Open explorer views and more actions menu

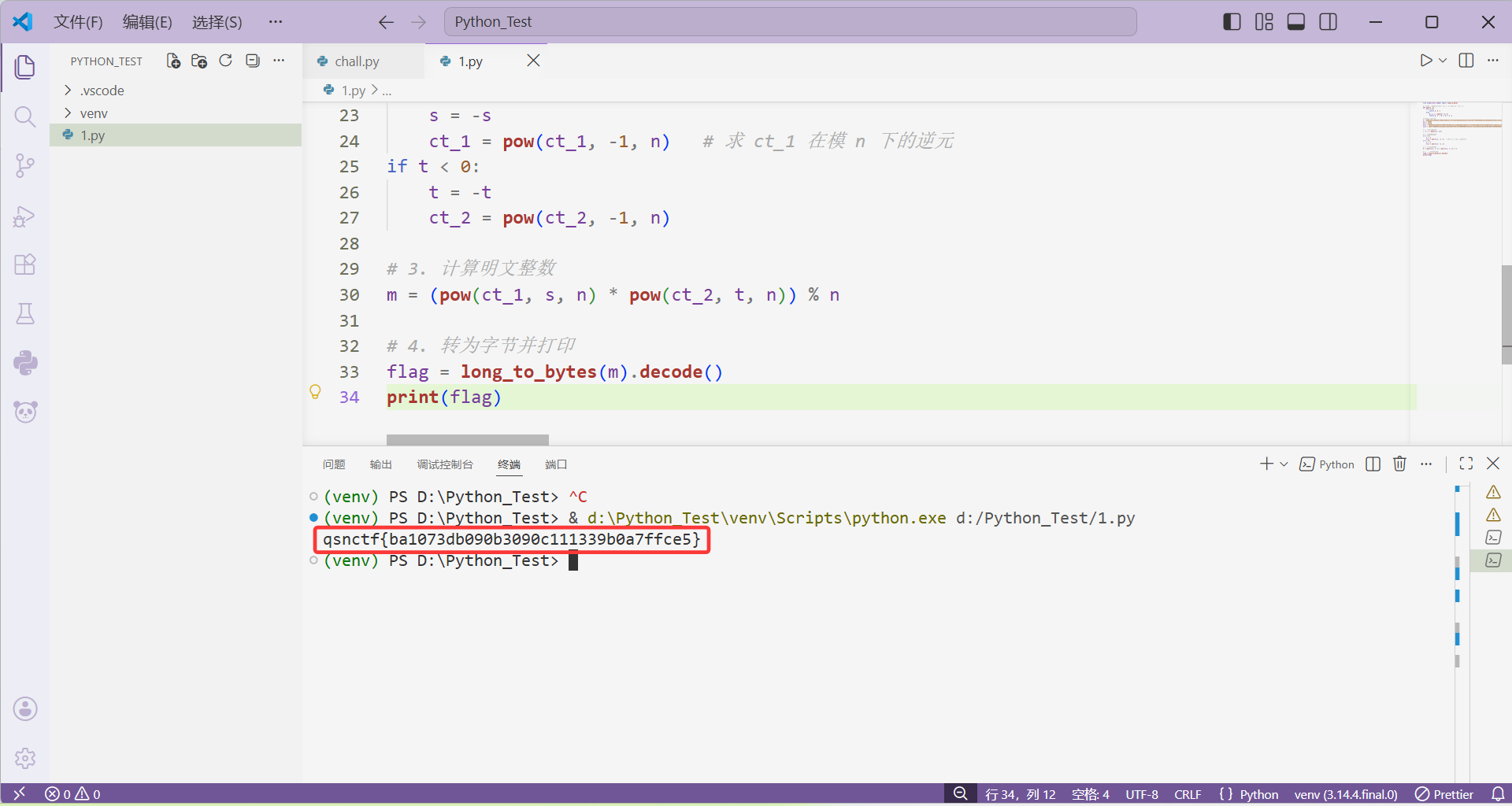[279, 61]
